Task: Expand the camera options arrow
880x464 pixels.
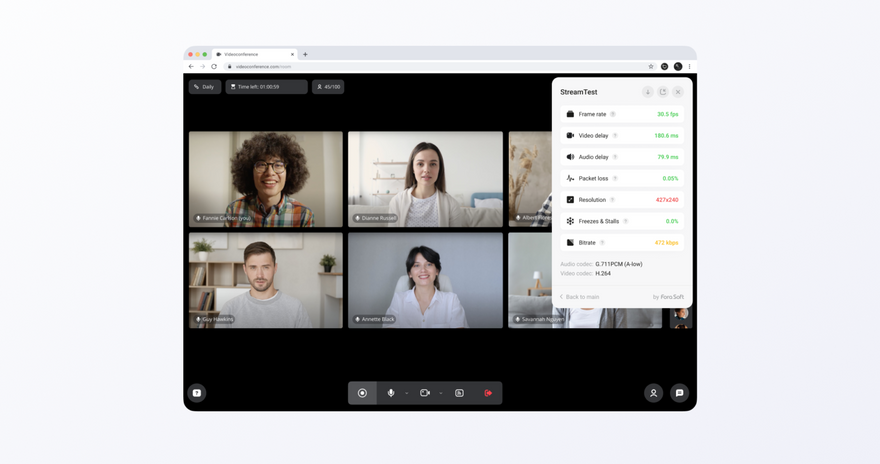Action: 441,394
